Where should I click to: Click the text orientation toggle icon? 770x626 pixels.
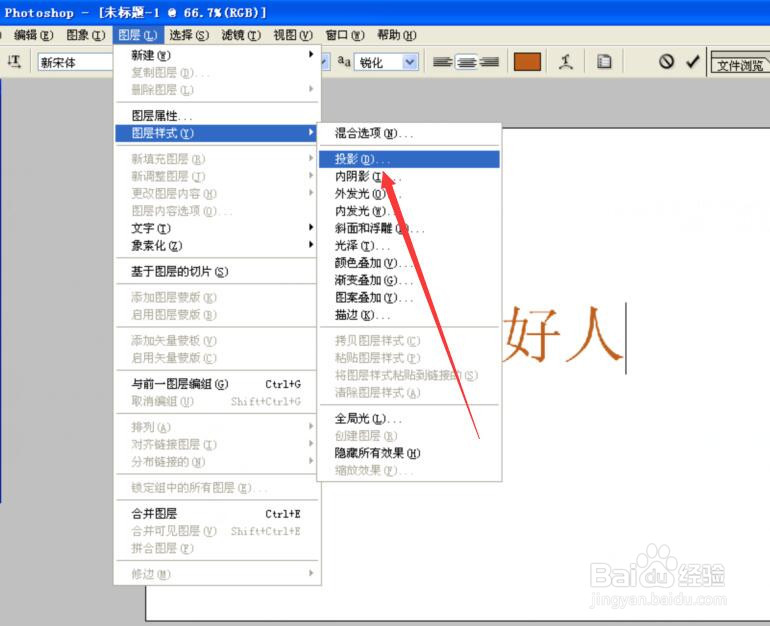coord(14,62)
